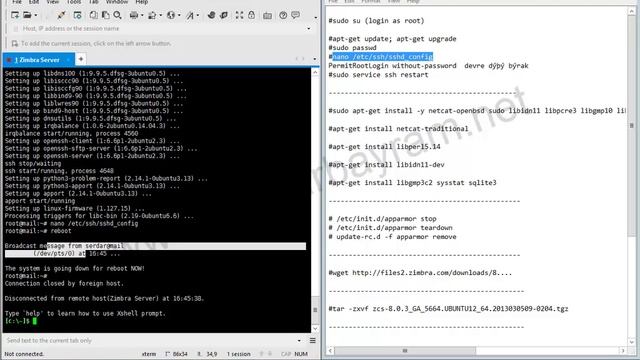Click the host or IP address bar
The height and width of the screenshot is (360, 640).
[161, 29]
